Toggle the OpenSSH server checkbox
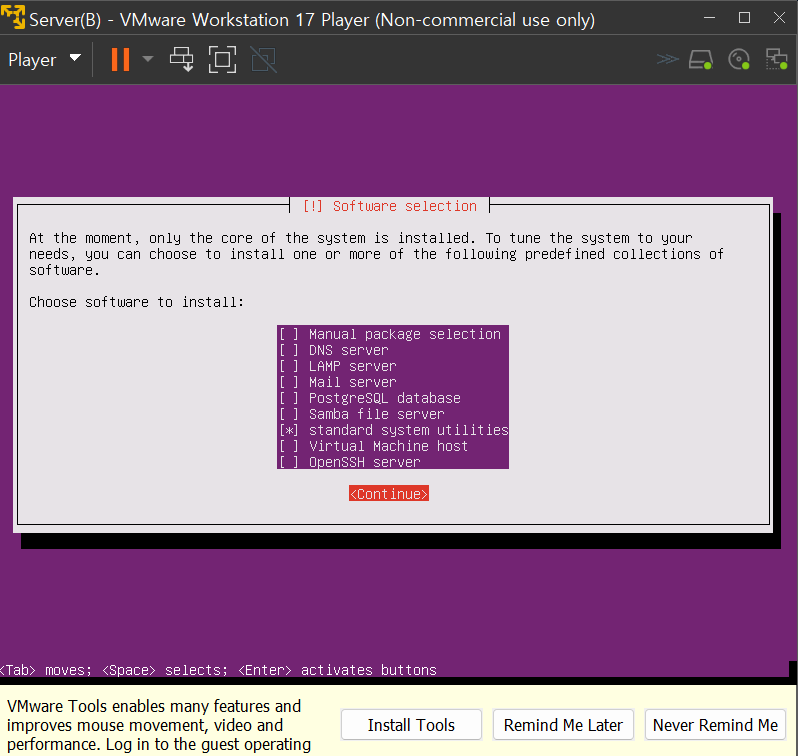The image size is (798, 756). coord(289,462)
